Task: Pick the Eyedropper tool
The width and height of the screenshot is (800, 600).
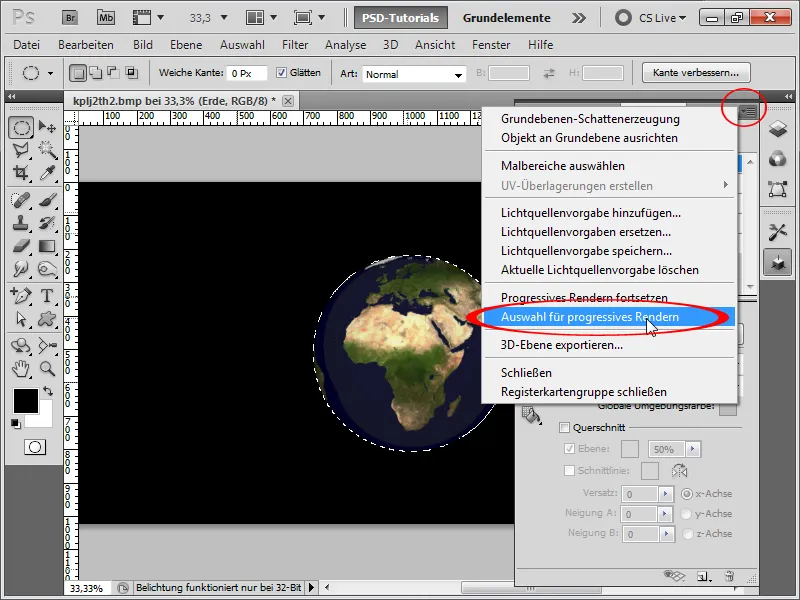Action: tap(47, 173)
